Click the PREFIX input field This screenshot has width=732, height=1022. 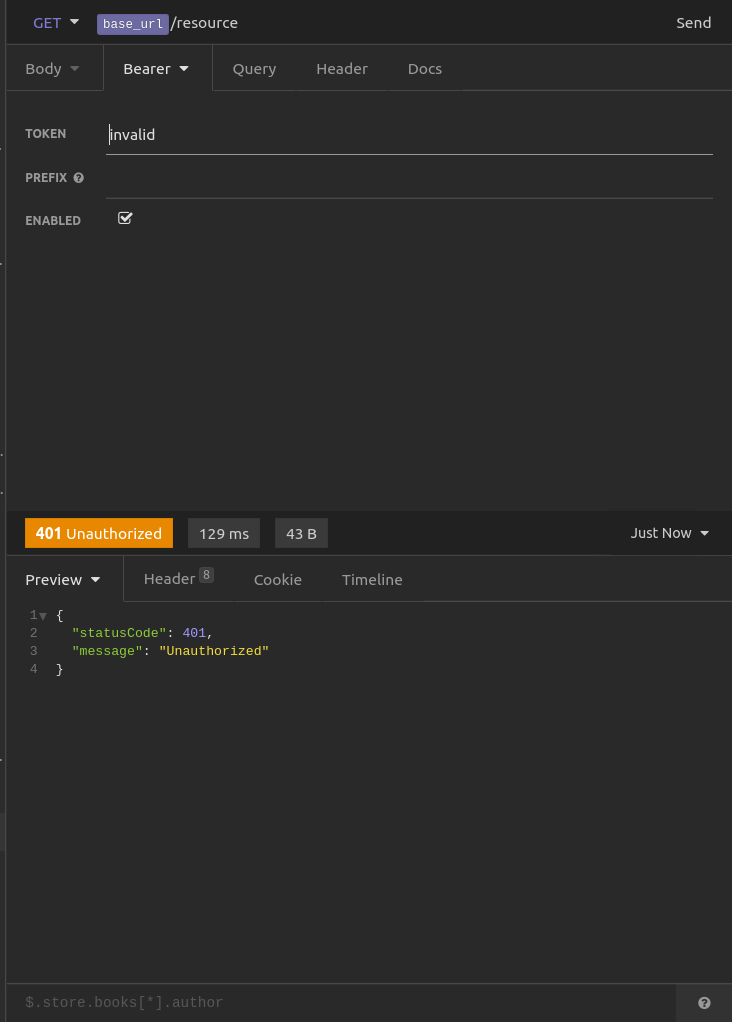tap(409, 178)
